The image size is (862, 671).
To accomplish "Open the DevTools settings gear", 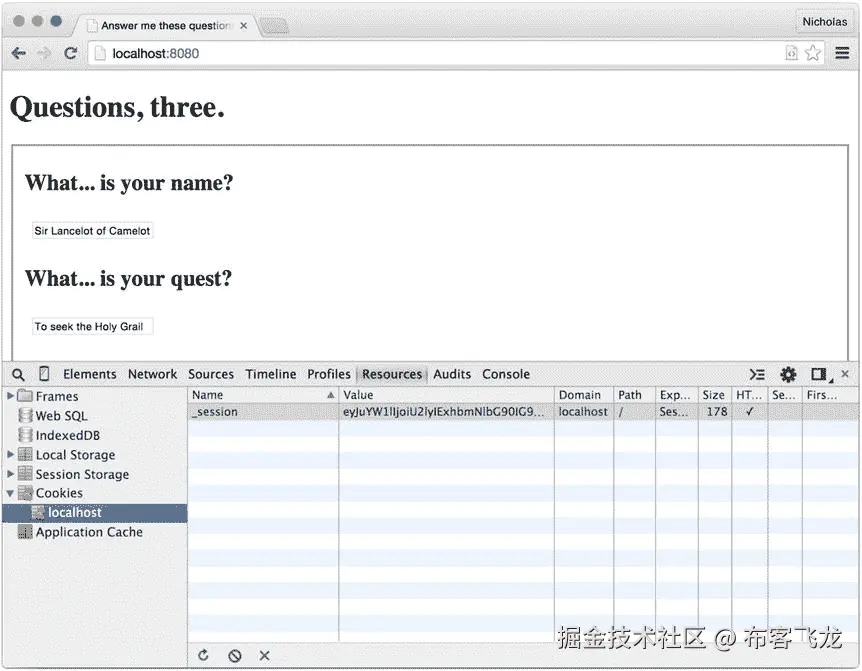I will (788, 373).
